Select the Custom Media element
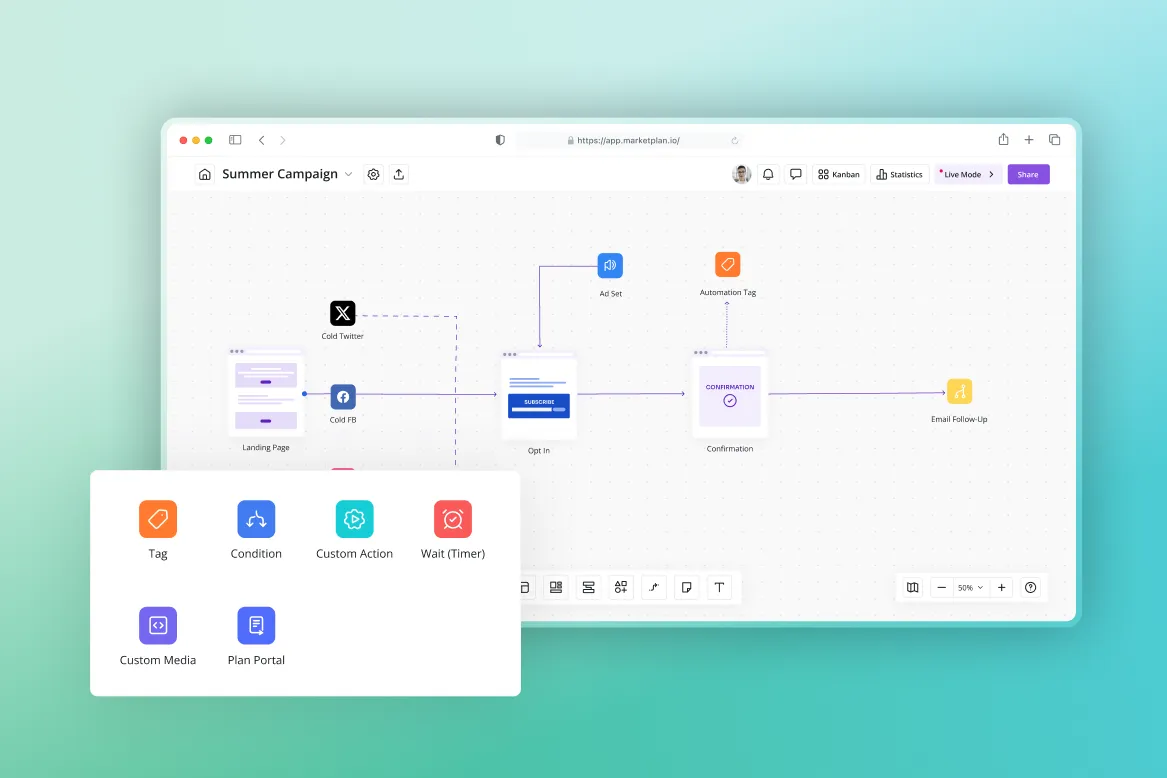This screenshot has height=778, width=1167. (158, 625)
